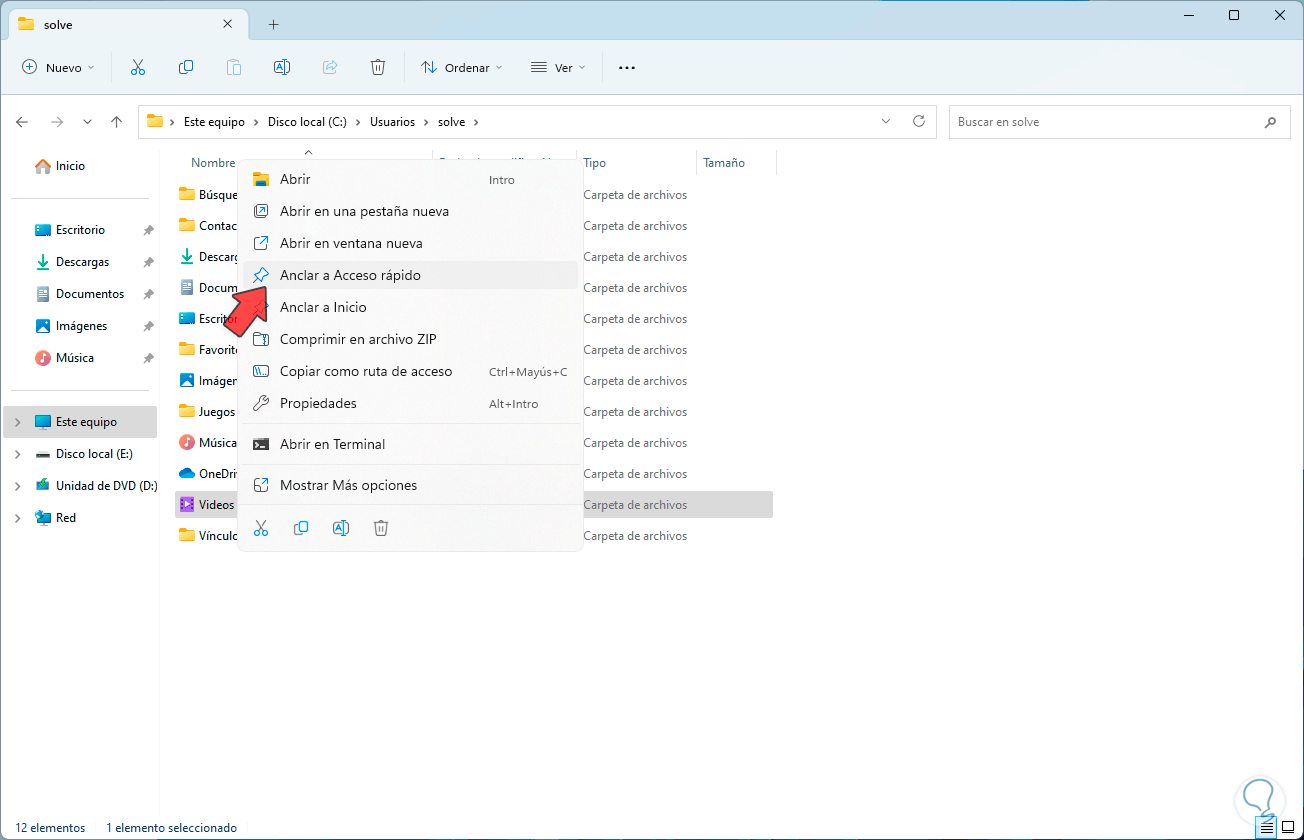Delete using the context menu trash icon

(381, 528)
